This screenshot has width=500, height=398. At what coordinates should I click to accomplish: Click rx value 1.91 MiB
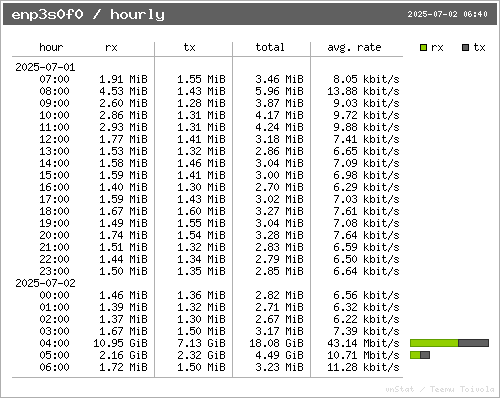(123, 79)
